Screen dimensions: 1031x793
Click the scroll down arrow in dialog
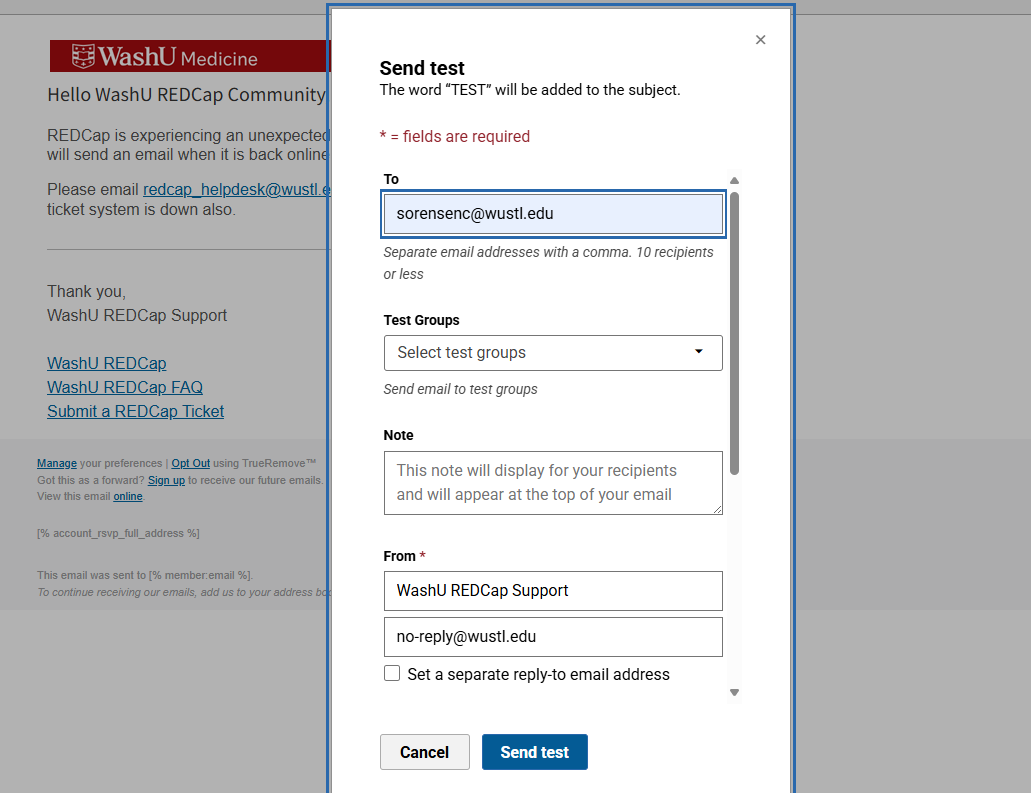(734, 692)
